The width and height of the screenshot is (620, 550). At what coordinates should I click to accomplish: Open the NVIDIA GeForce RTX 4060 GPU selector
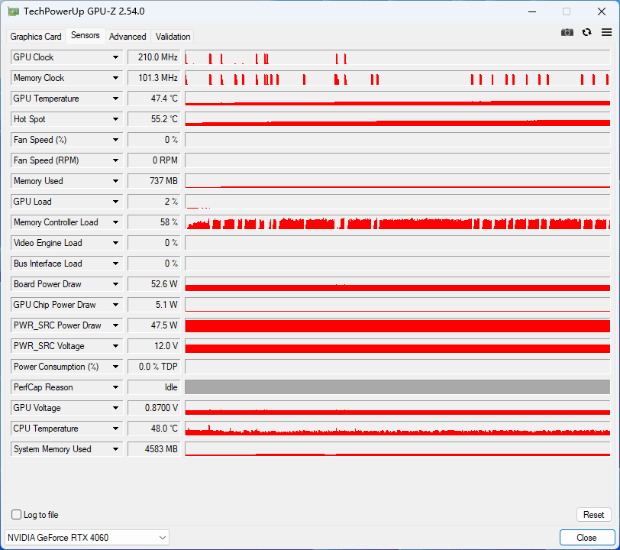tap(87, 537)
